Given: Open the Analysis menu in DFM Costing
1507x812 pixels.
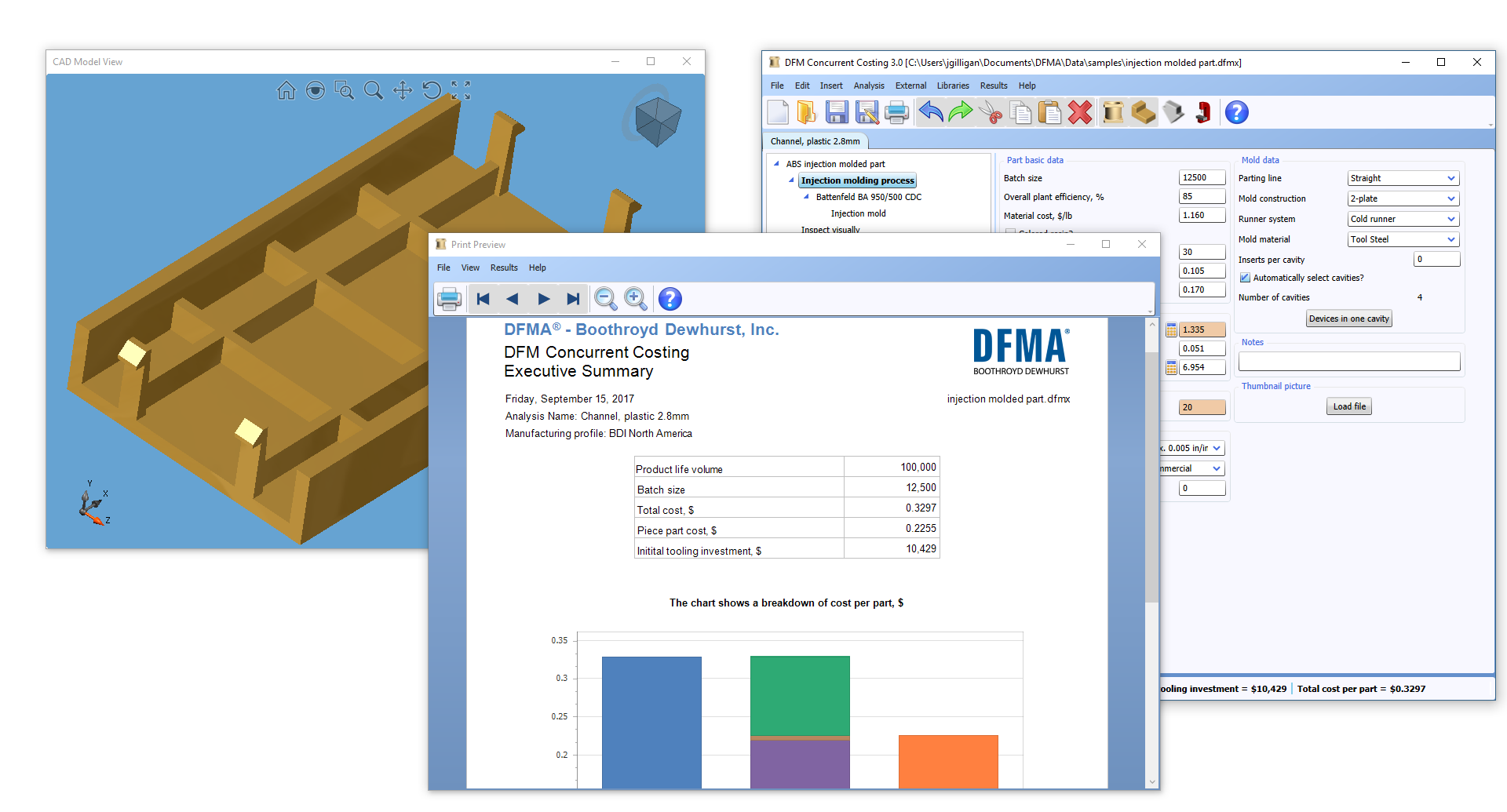Looking at the screenshot, I should click(x=869, y=86).
